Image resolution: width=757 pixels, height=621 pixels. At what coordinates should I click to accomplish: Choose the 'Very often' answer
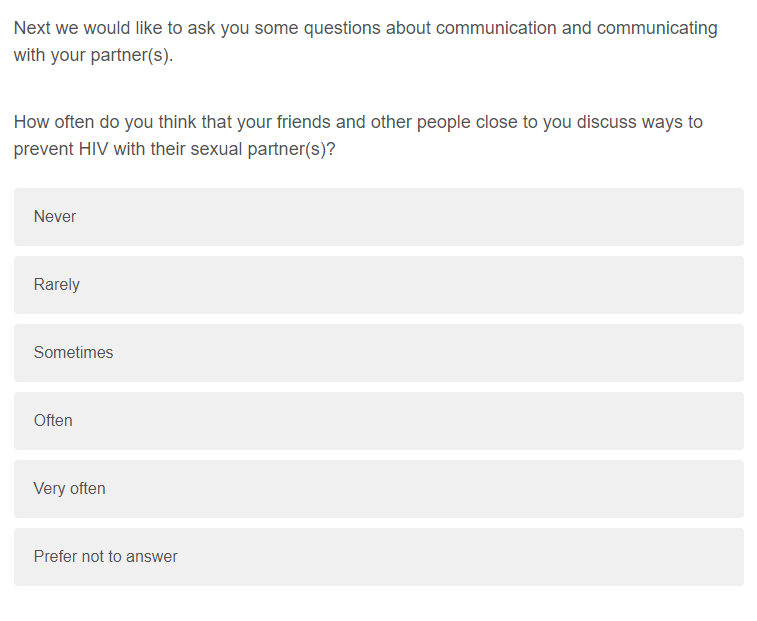click(x=378, y=489)
